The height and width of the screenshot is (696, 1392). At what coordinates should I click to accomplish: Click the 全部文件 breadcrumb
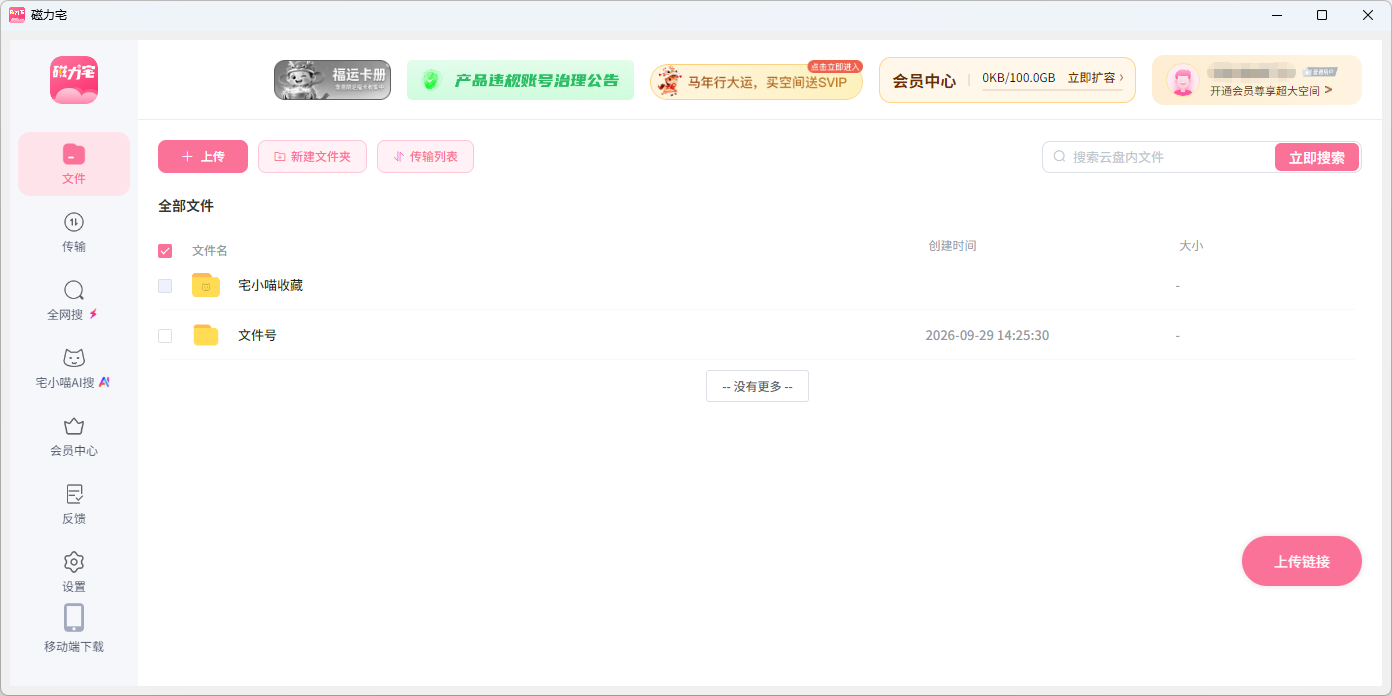(186, 206)
